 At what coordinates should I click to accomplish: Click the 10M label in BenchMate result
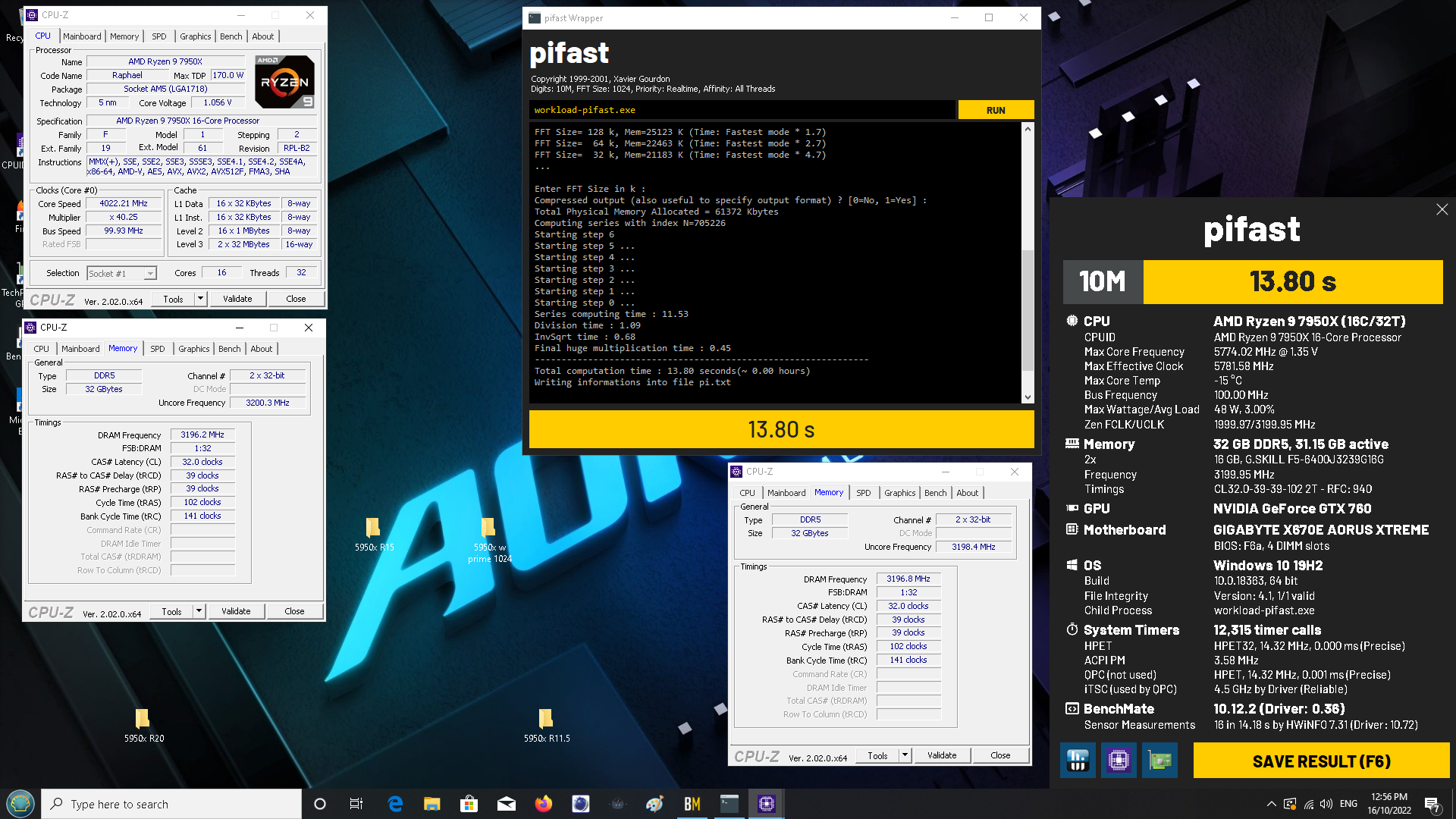[1103, 282]
